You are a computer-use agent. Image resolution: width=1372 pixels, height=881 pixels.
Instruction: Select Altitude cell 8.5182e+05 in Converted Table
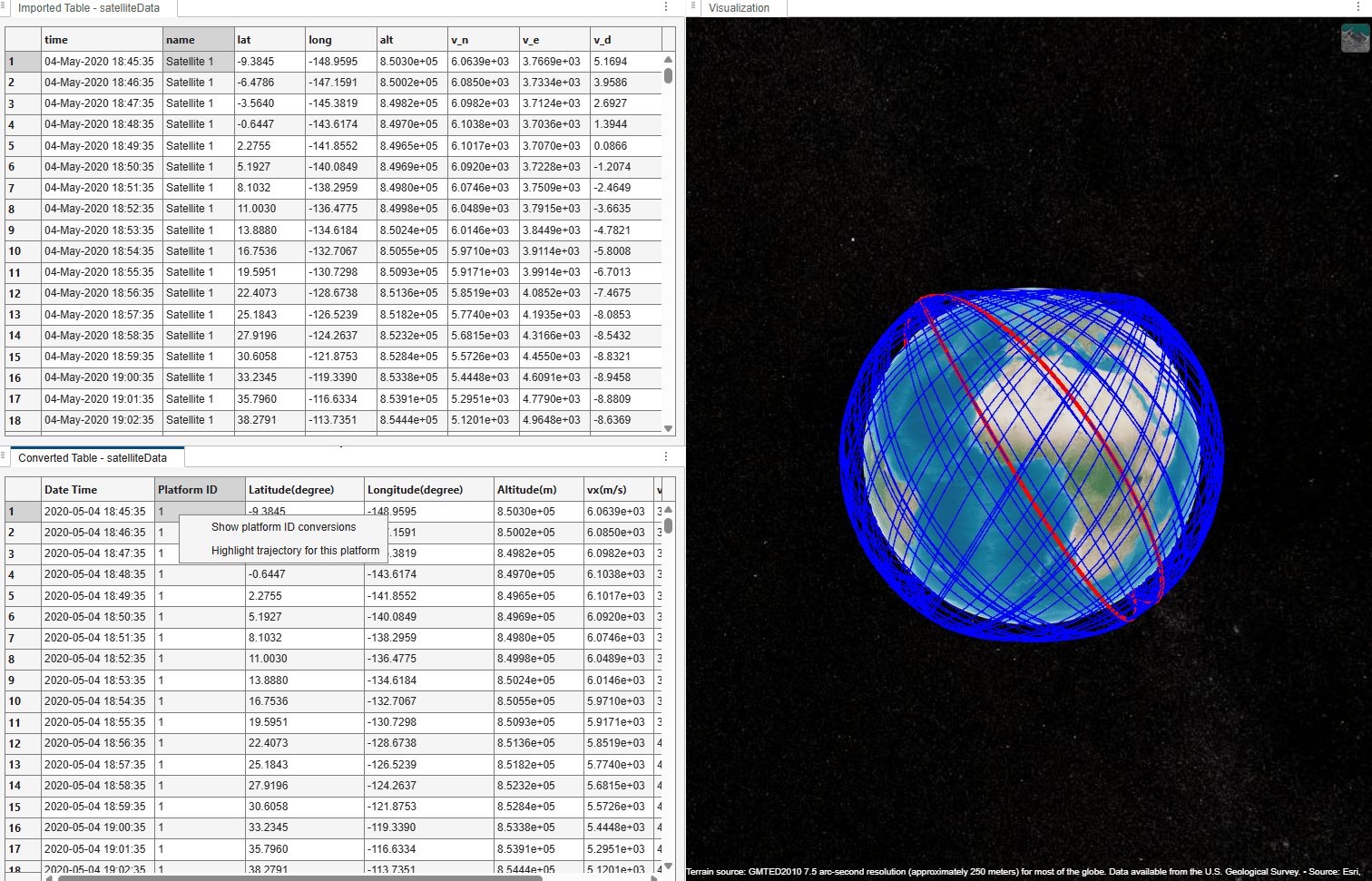coord(539,765)
